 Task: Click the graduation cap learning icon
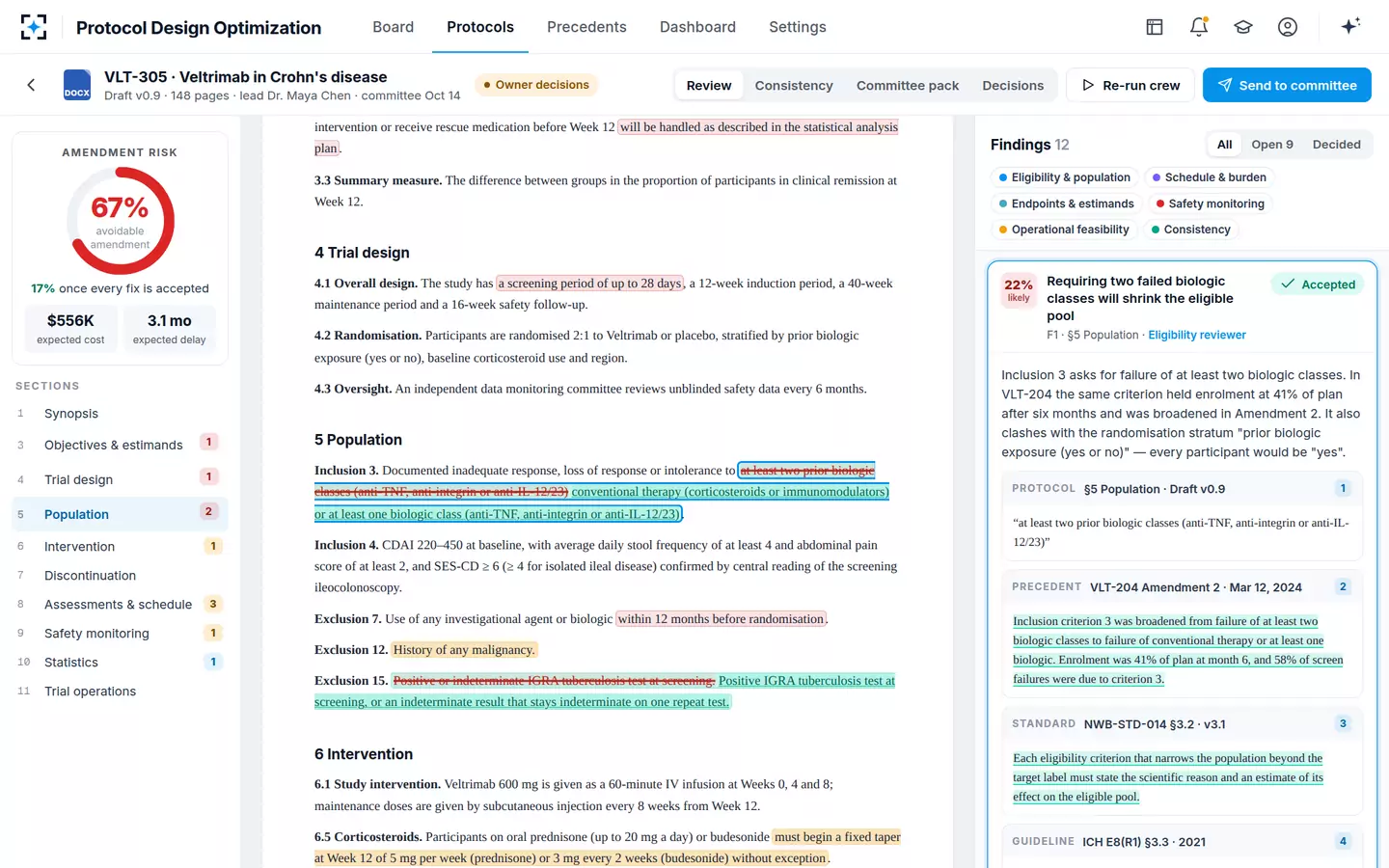click(1243, 27)
